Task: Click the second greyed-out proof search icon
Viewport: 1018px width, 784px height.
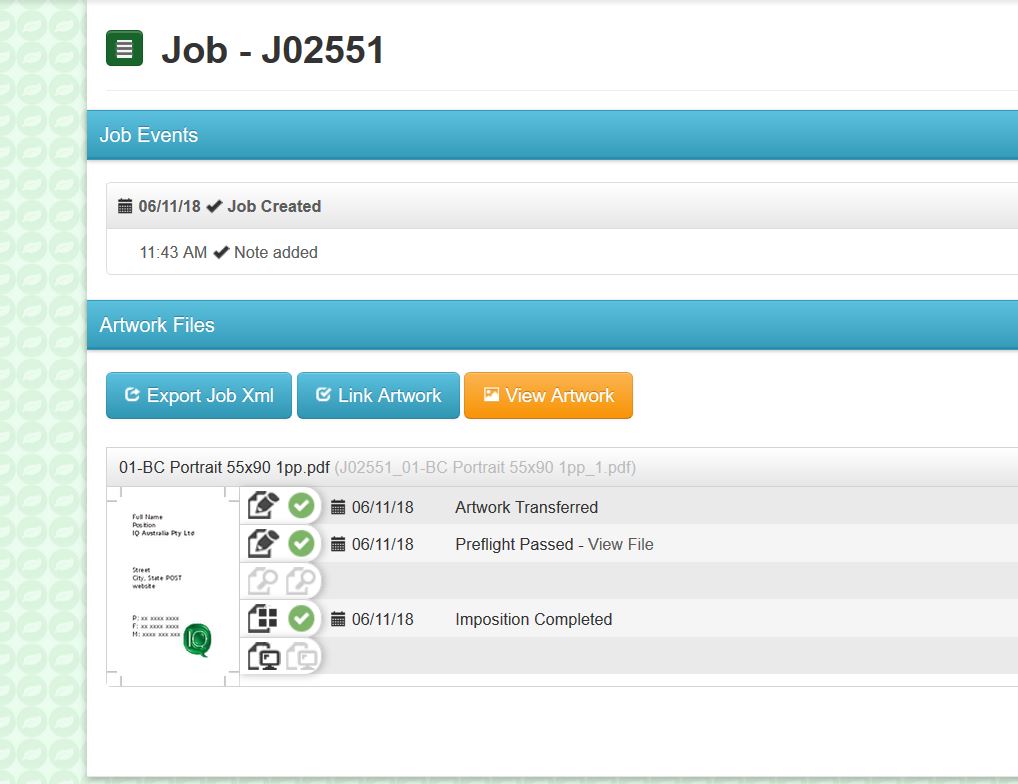Action: click(x=301, y=581)
